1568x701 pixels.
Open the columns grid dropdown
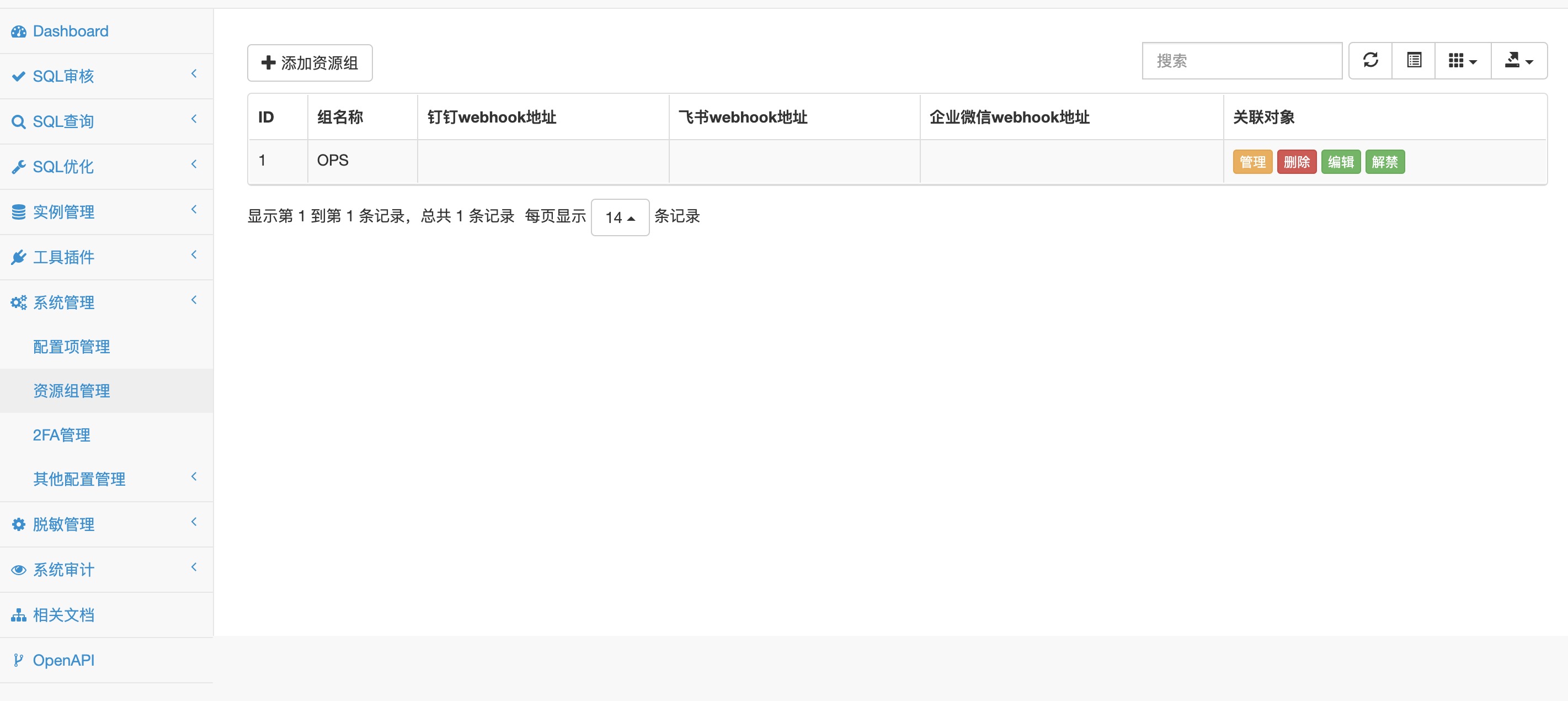pos(1462,60)
